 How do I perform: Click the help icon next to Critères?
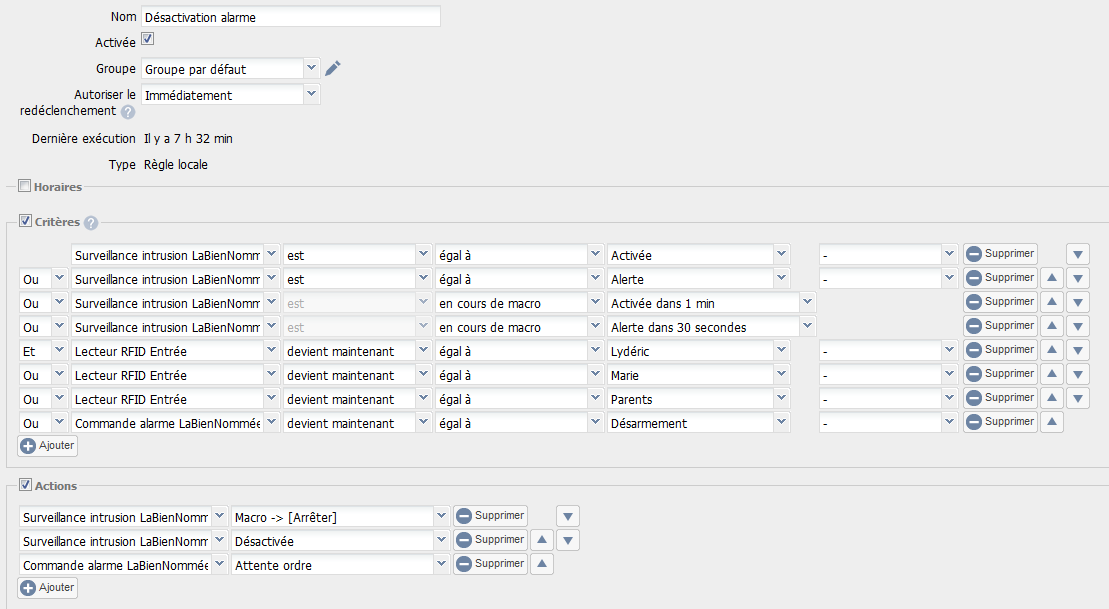coord(91,223)
